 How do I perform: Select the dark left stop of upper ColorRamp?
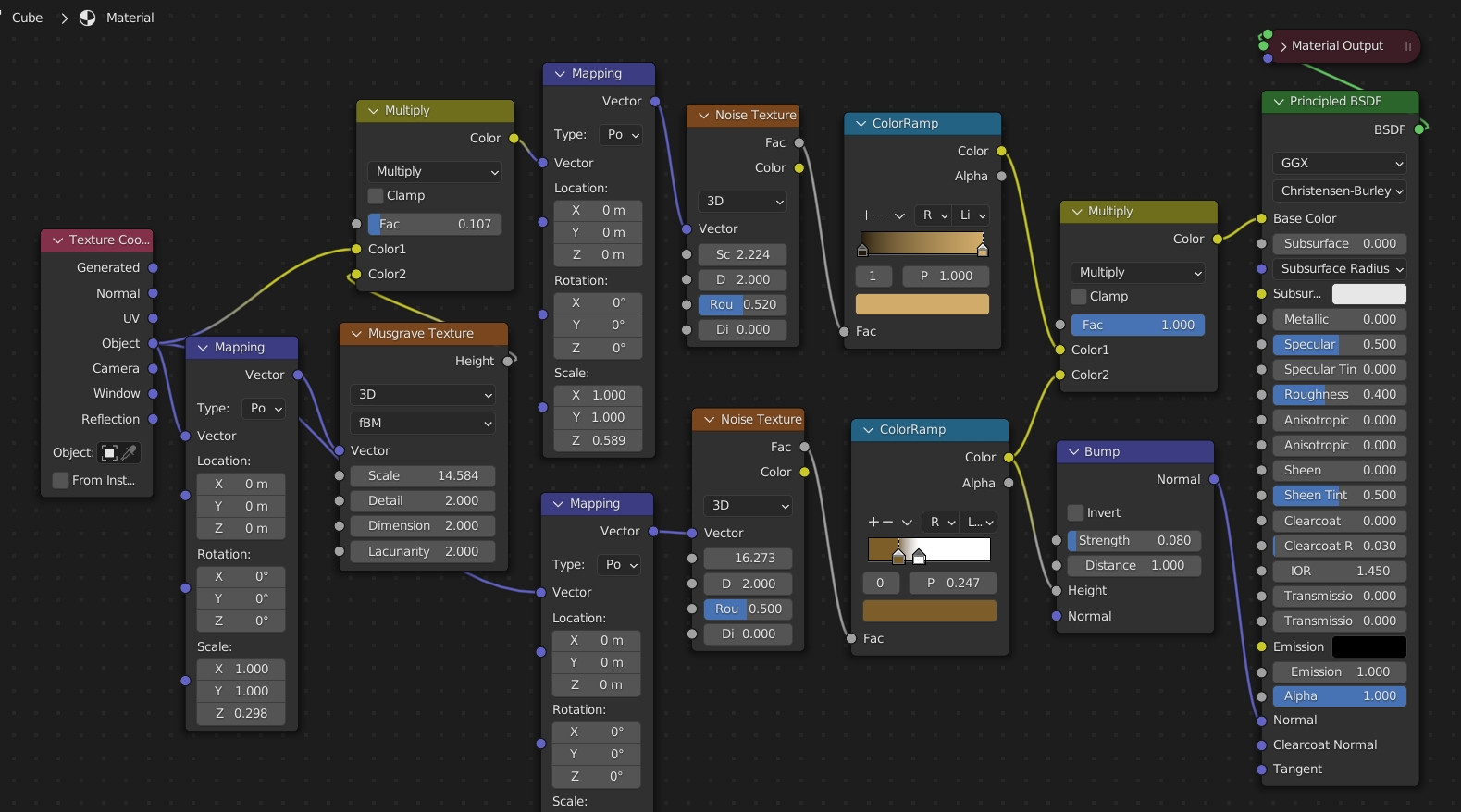(862, 250)
